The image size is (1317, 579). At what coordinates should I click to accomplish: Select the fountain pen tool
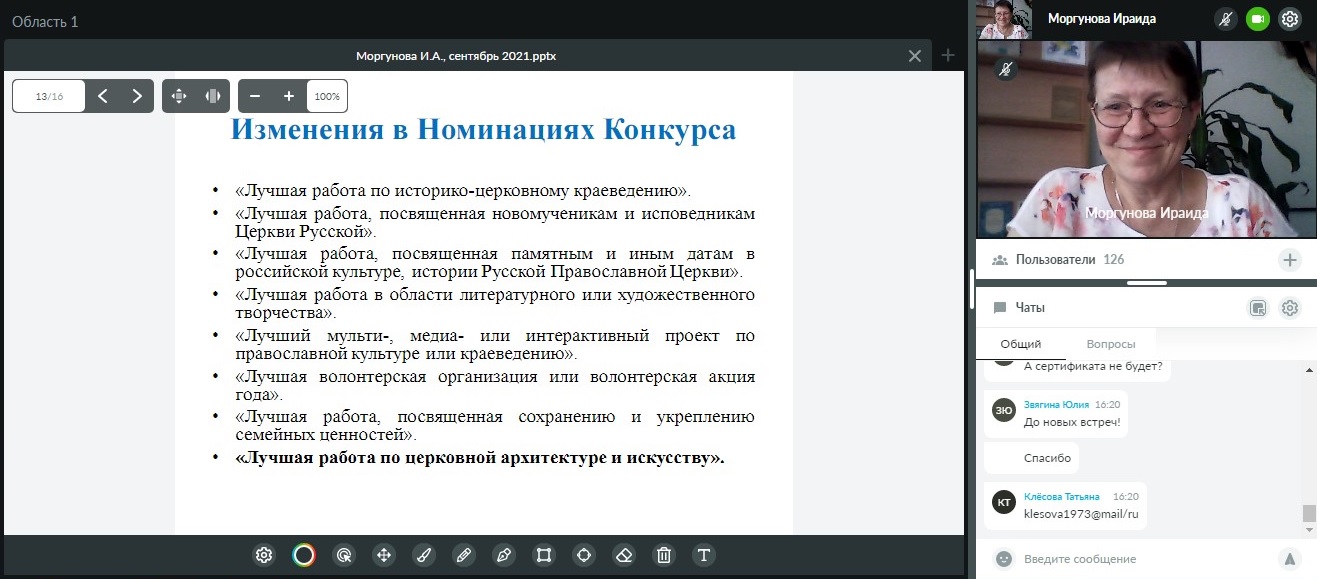(x=504, y=555)
